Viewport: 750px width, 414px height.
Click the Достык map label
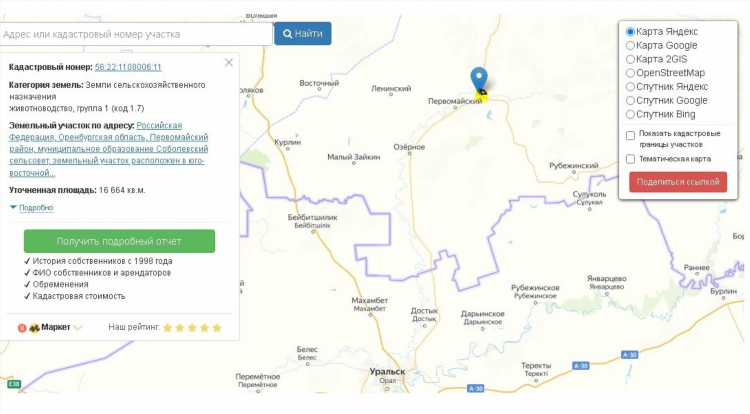tap(424, 311)
